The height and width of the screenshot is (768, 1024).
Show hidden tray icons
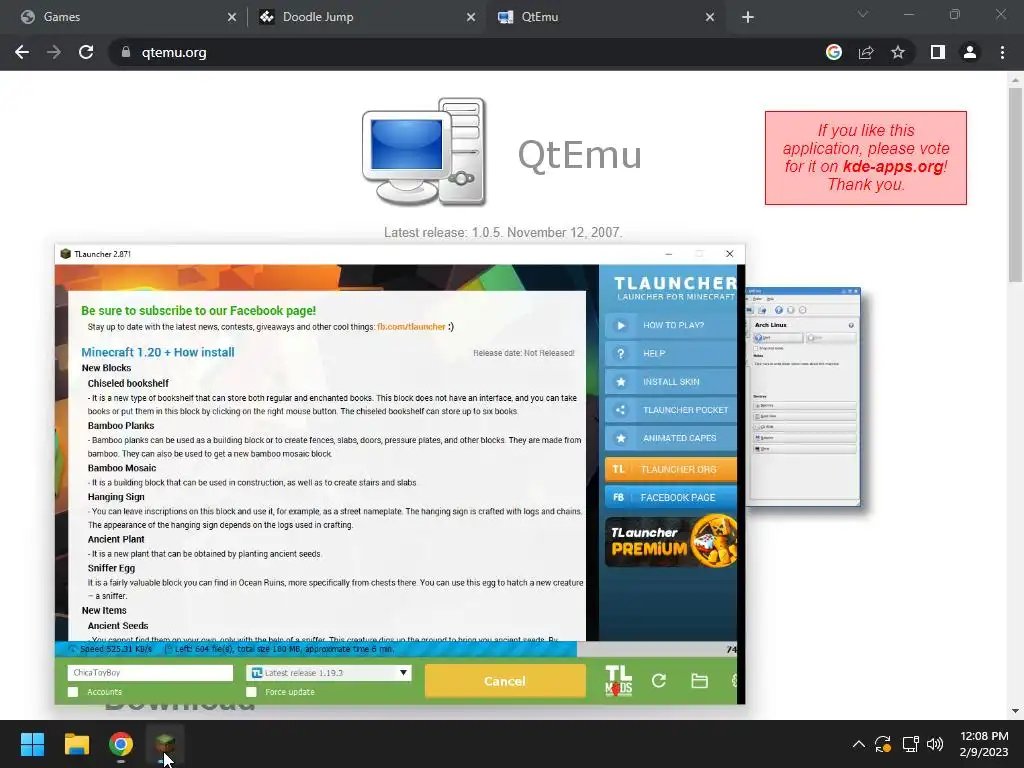click(859, 744)
